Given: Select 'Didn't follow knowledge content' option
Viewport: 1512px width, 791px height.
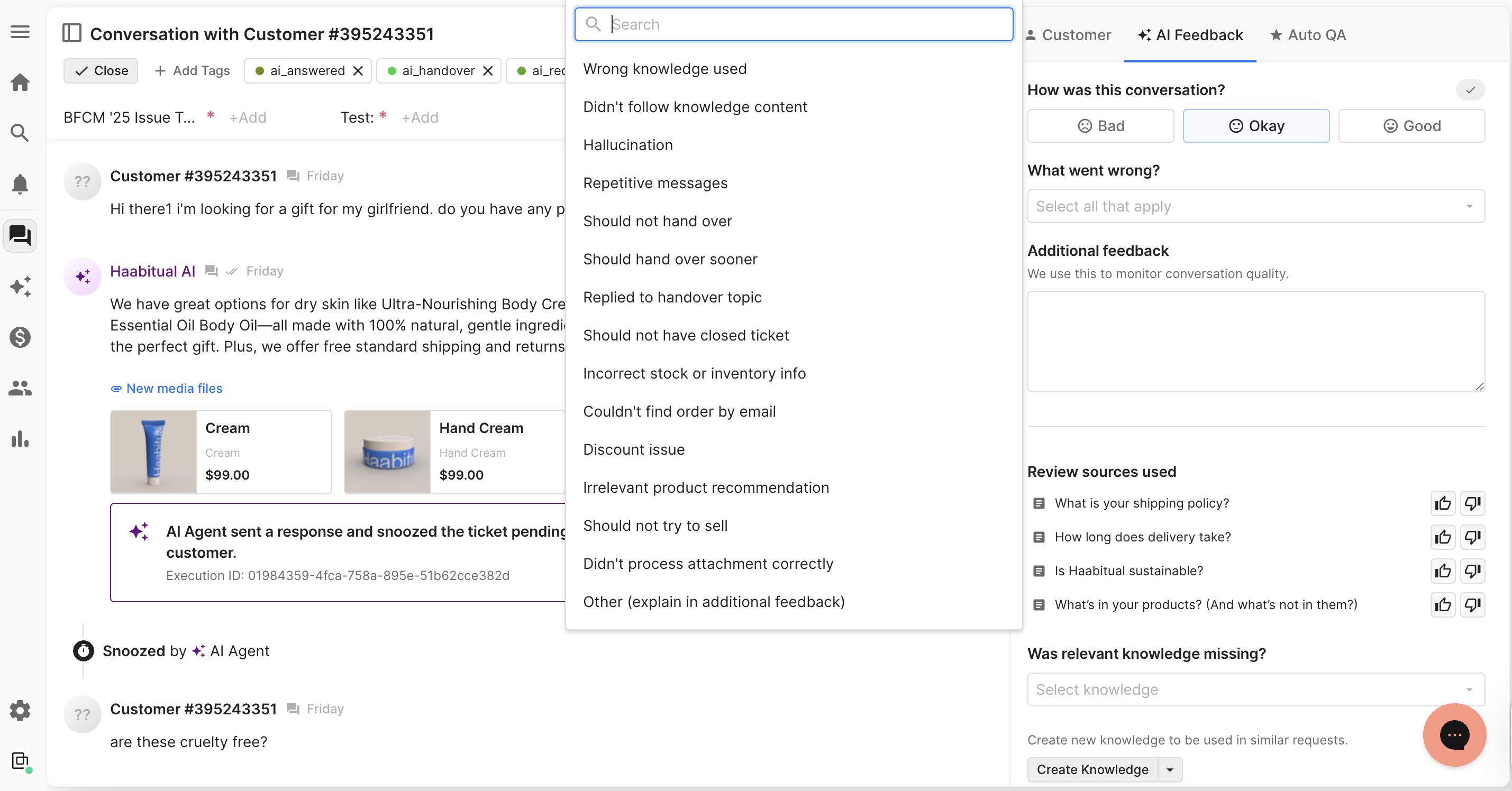Looking at the screenshot, I should [794, 107].
